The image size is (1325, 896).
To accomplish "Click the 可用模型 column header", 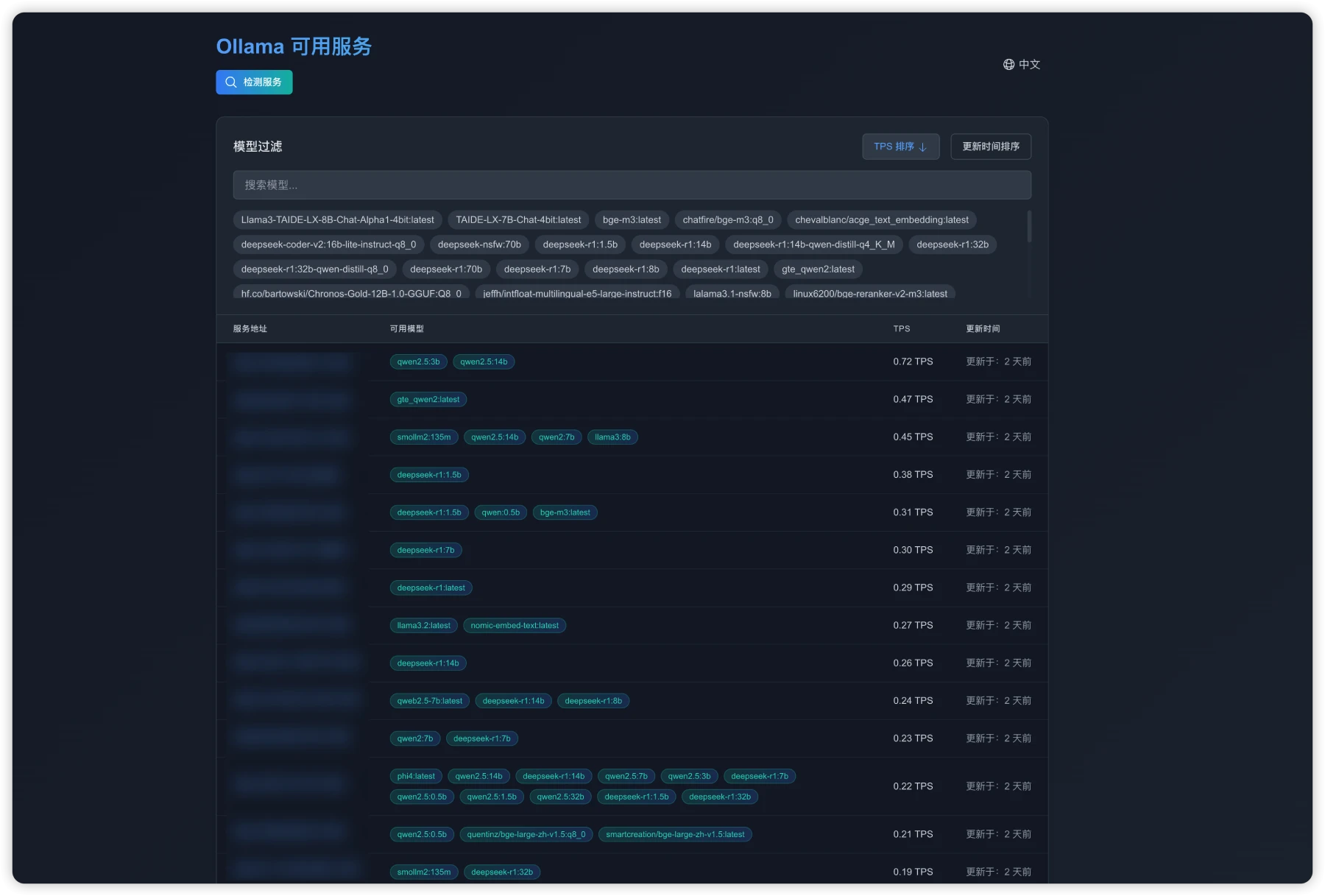I will pos(406,329).
